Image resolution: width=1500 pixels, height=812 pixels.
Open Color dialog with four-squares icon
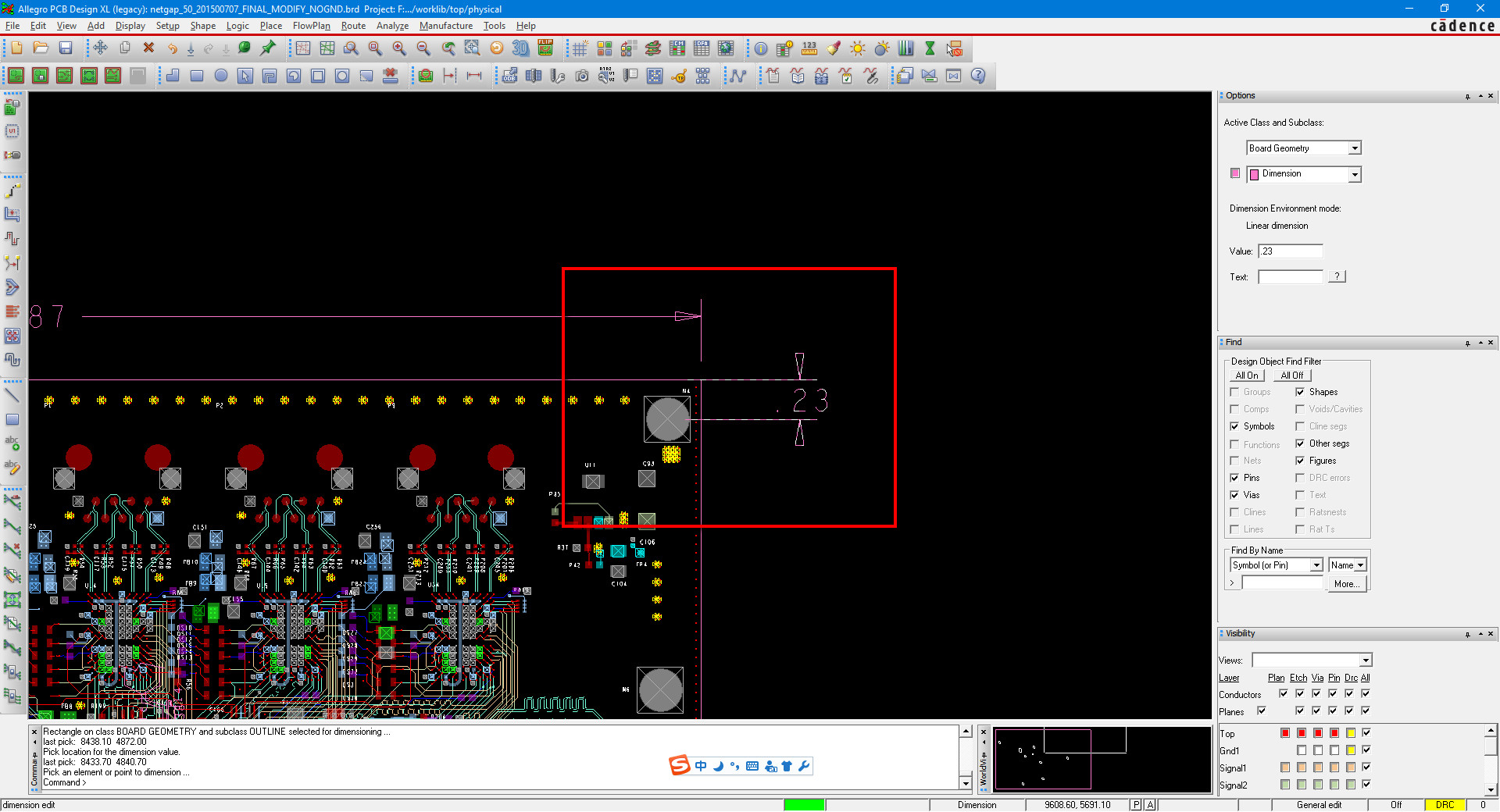point(604,48)
